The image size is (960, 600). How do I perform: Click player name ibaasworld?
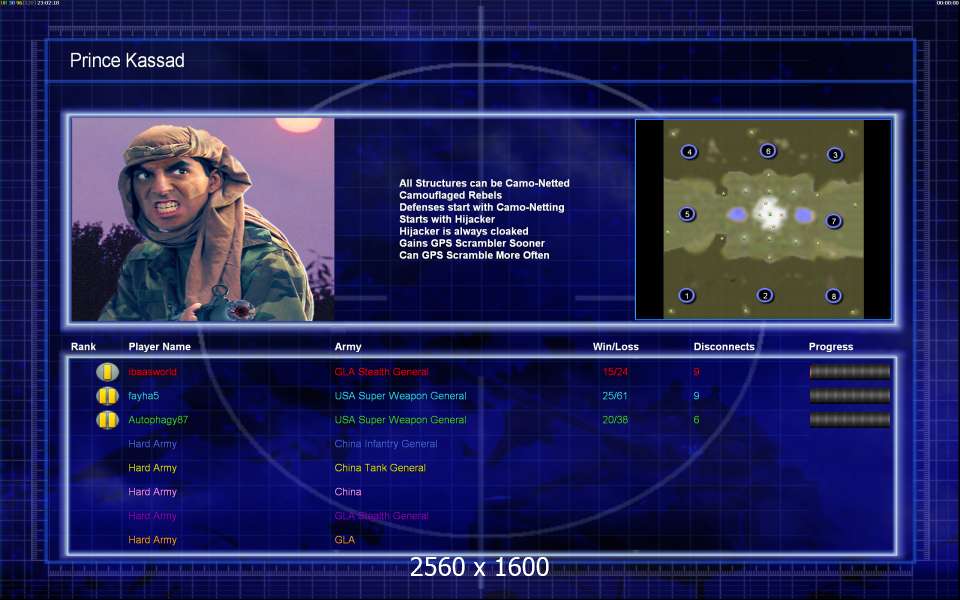pyautogui.click(x=152, y=372)
